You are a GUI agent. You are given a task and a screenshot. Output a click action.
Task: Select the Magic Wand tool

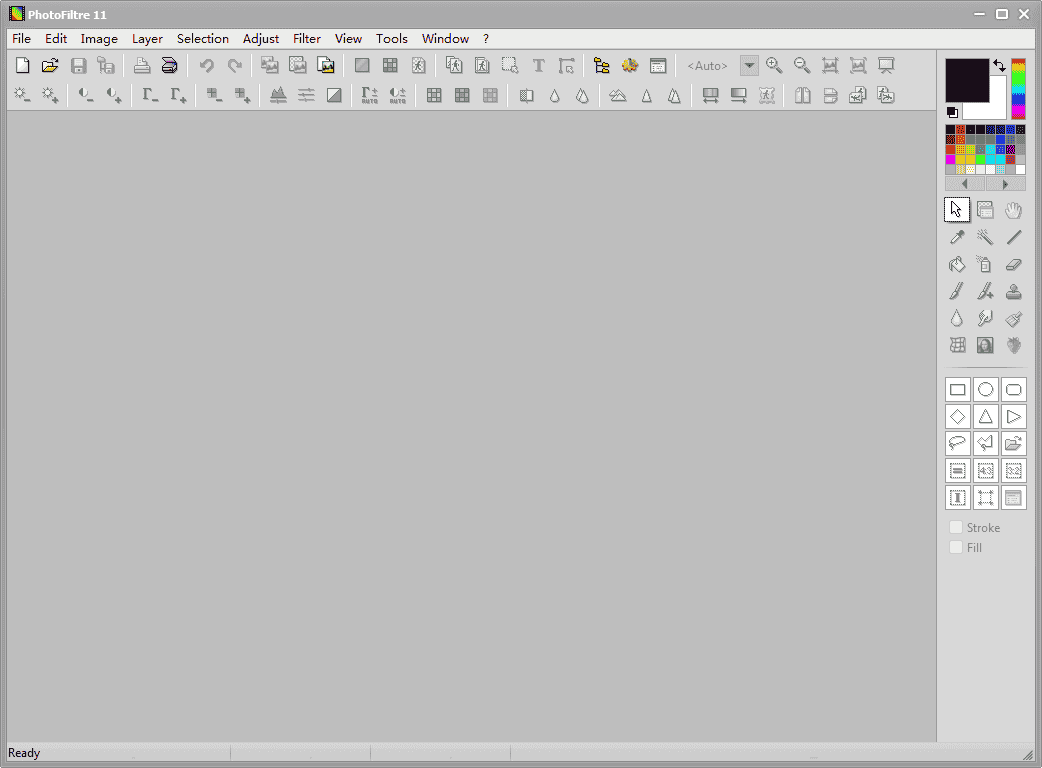click(985, 237)
